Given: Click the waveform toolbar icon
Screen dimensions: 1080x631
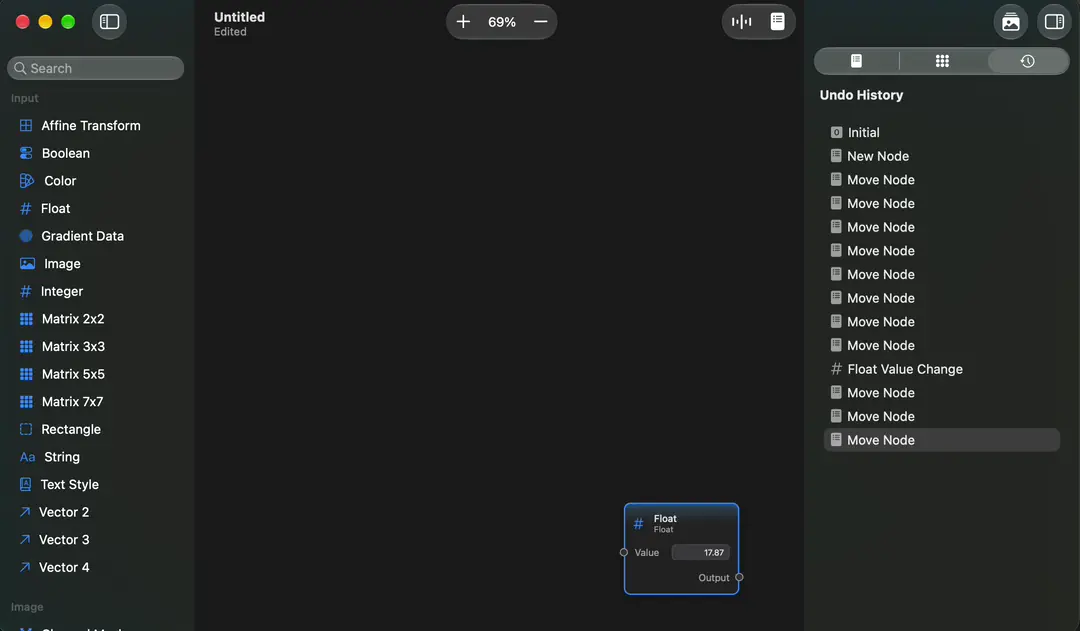Looking at the screenshot, I should (742, 22).
